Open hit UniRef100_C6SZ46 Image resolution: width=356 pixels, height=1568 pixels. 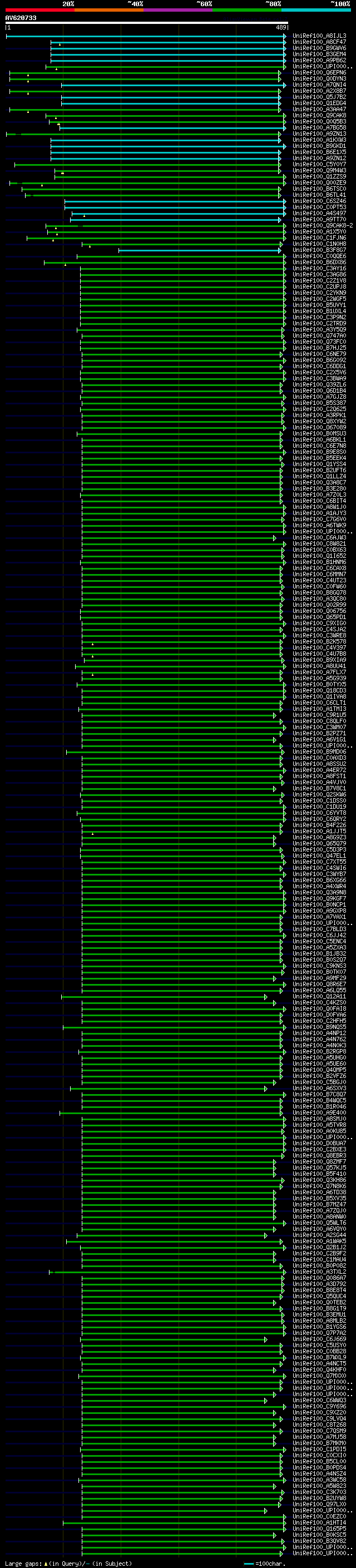click(319, 201)
